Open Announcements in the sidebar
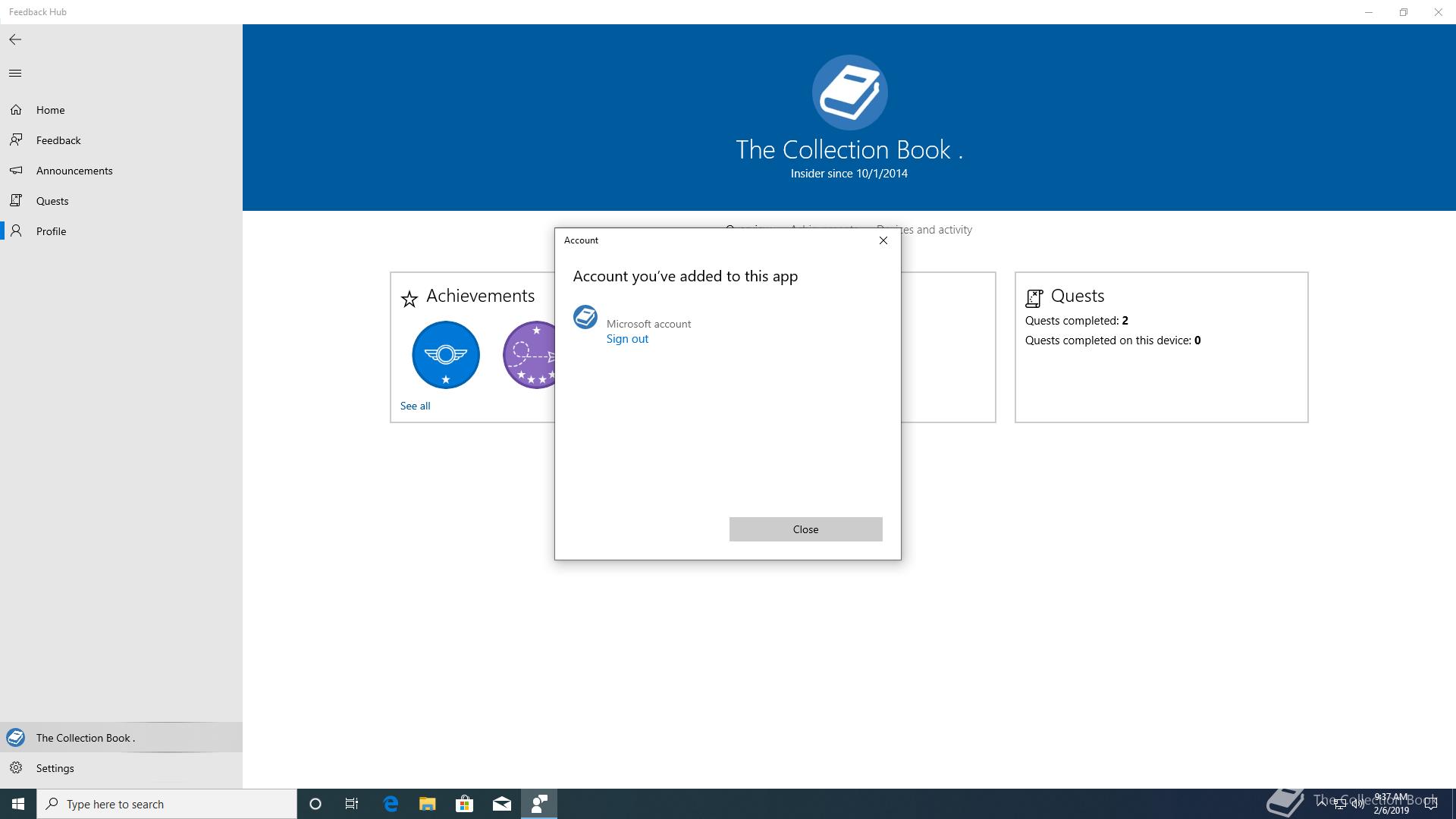1456x819 pixels. click(121, 171)
